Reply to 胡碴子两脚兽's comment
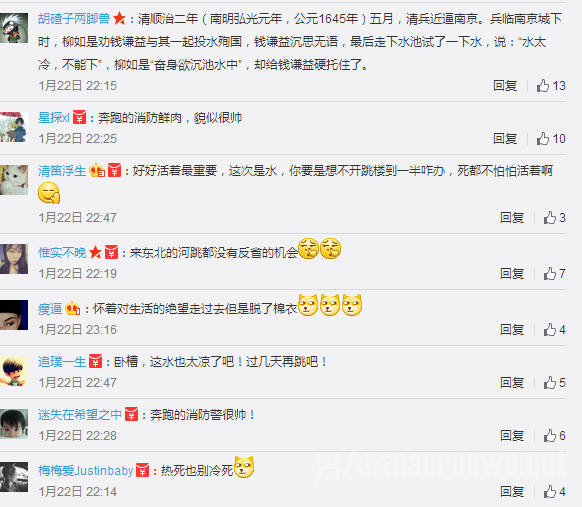 (x=505, y=86)
